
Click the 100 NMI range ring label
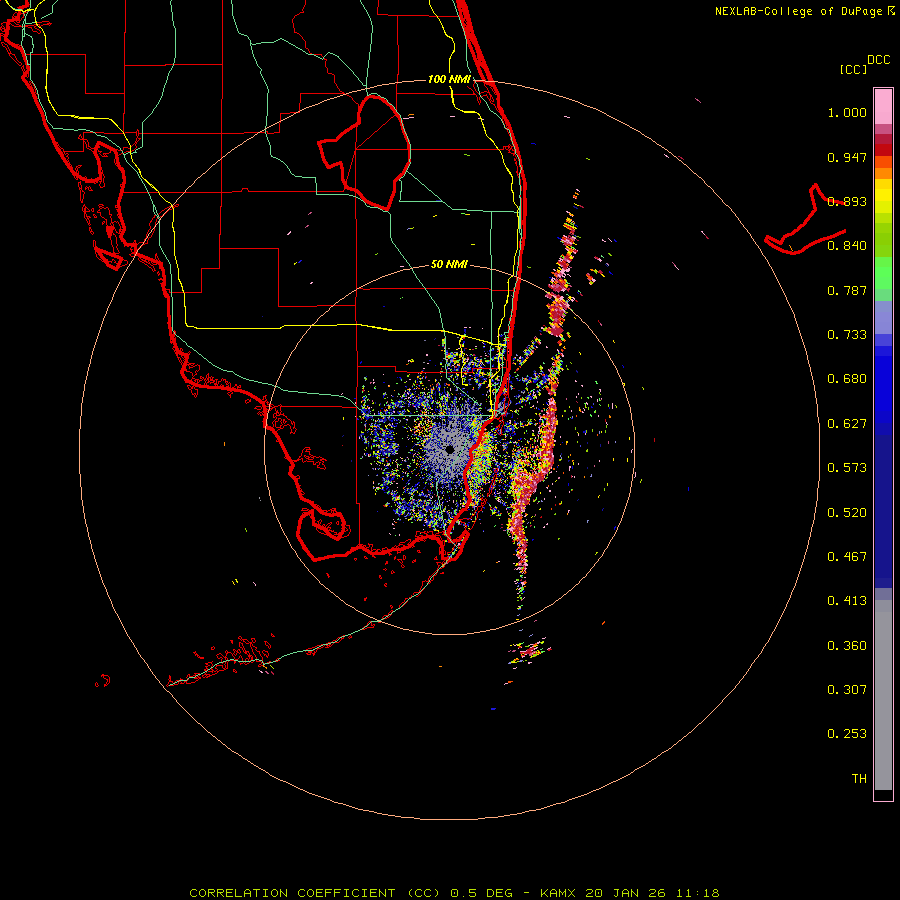pyautogui.click(x=449, y=79)
